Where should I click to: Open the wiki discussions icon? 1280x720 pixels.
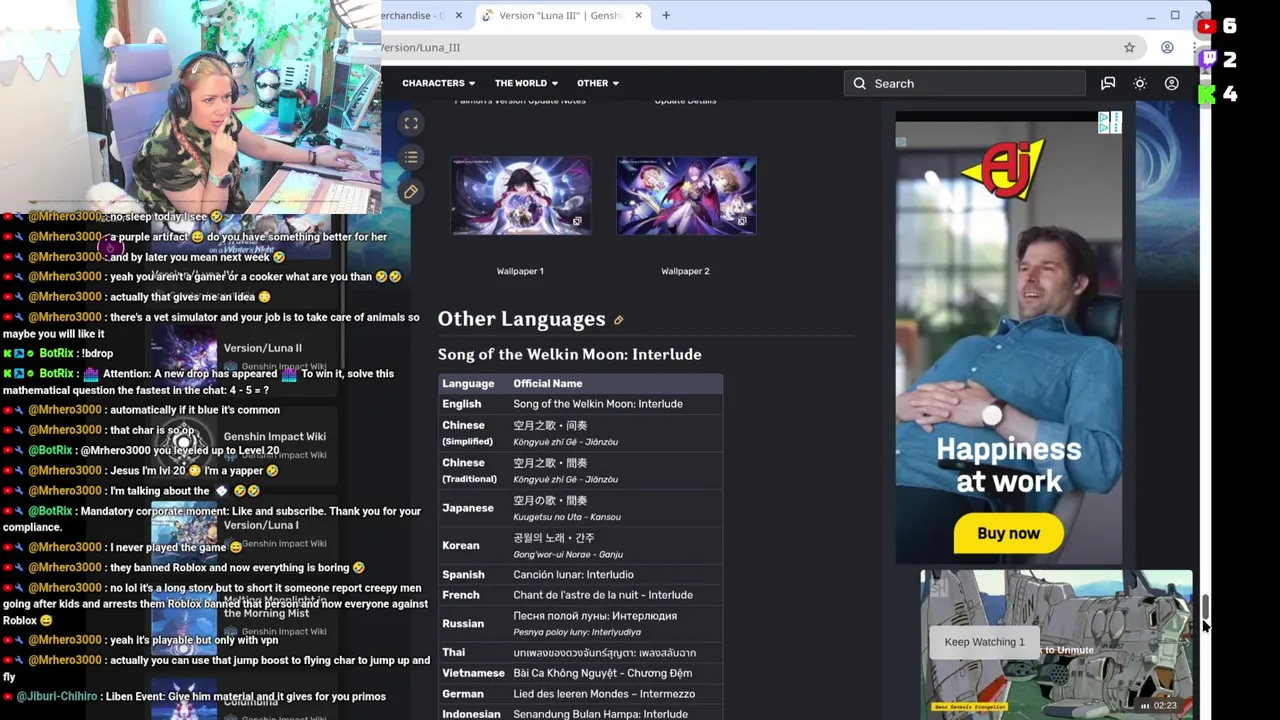(x=1108, y=83)
